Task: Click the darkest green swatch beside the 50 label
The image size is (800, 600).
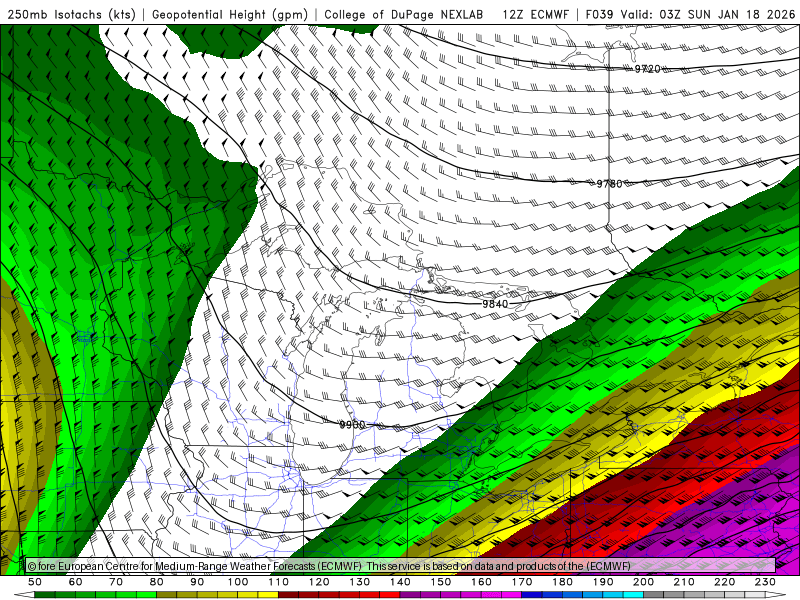Action: pos(44,595)
